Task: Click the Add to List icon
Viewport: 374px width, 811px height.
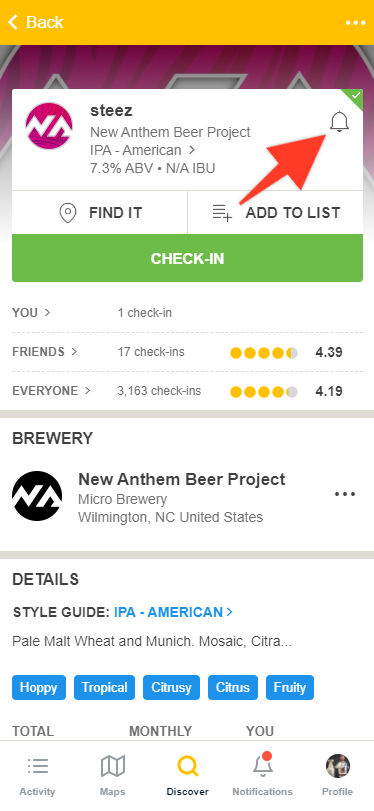Action: [222, 213]
